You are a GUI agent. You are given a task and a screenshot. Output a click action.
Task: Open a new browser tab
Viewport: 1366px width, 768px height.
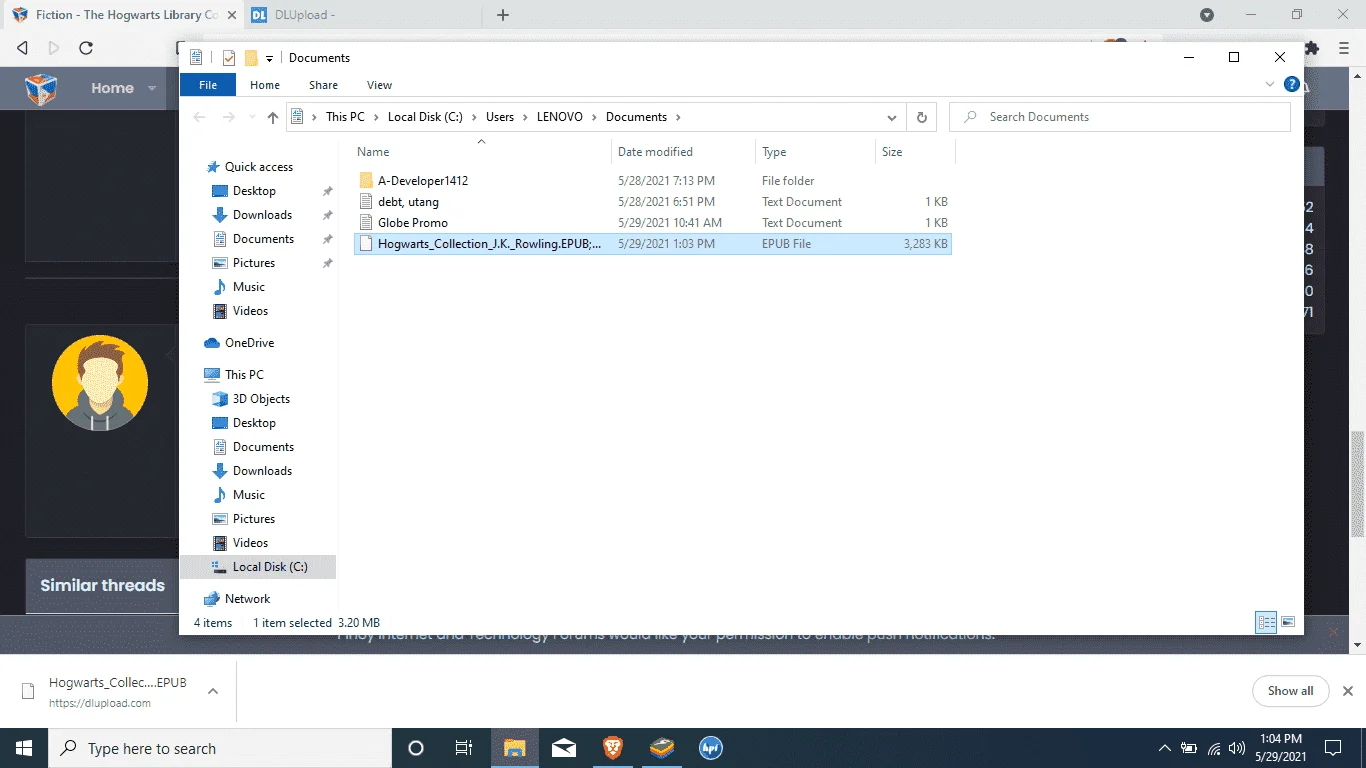503,15
